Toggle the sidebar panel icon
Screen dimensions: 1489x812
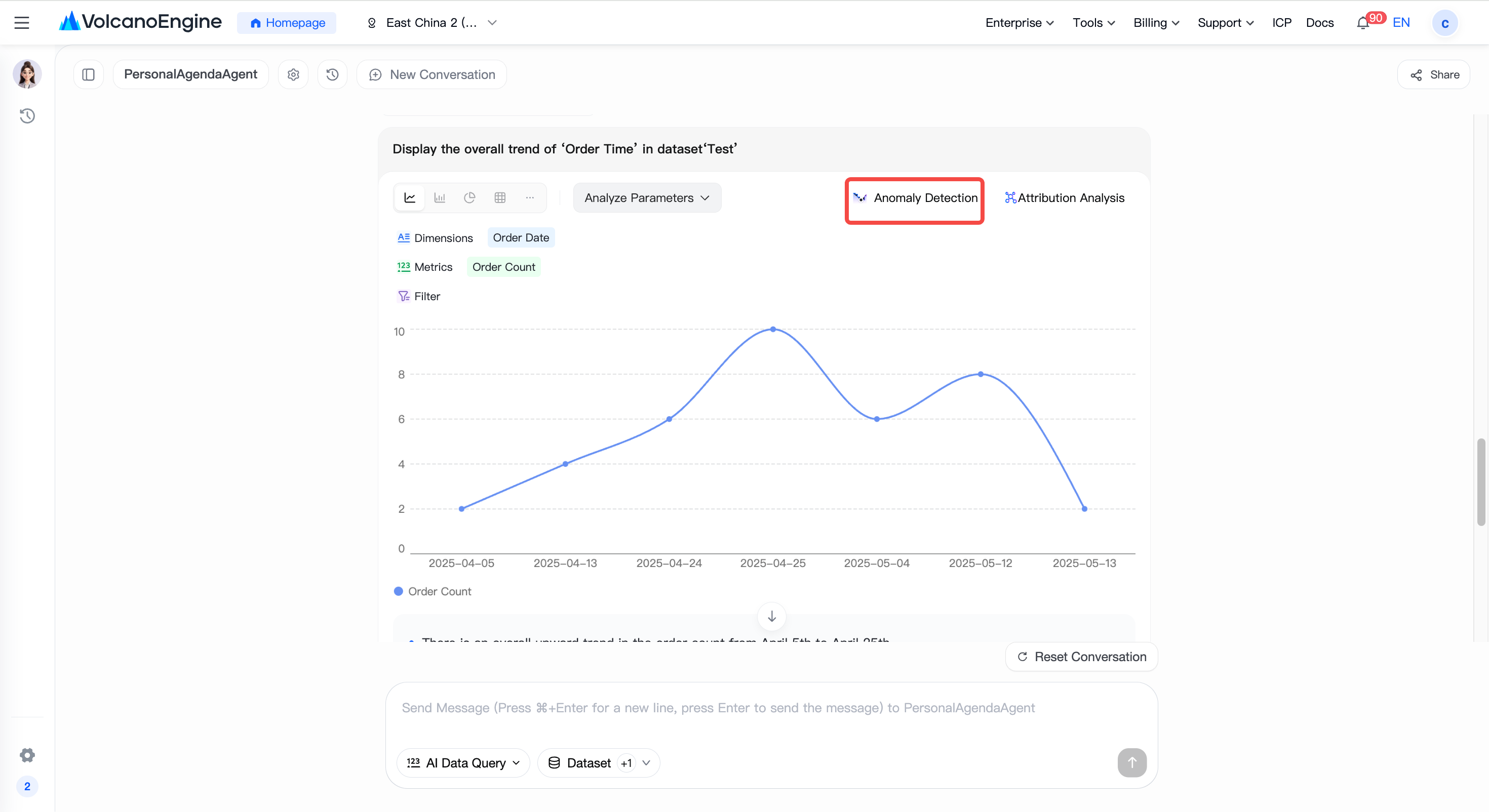(x=89, y=74)
